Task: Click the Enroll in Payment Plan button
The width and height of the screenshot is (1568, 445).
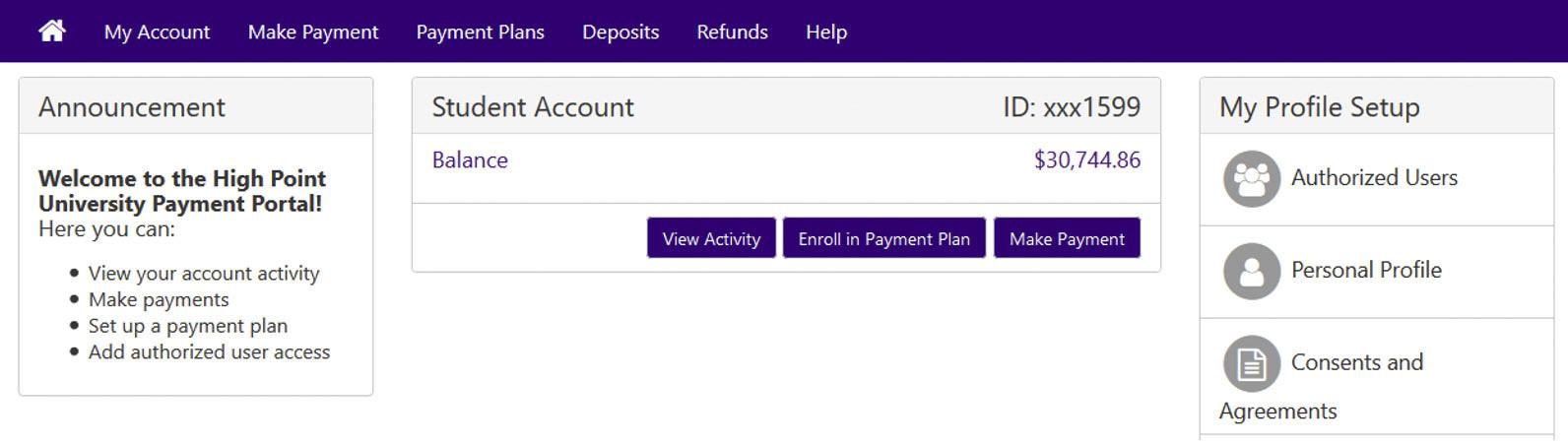Action: (x=883, y=238)
